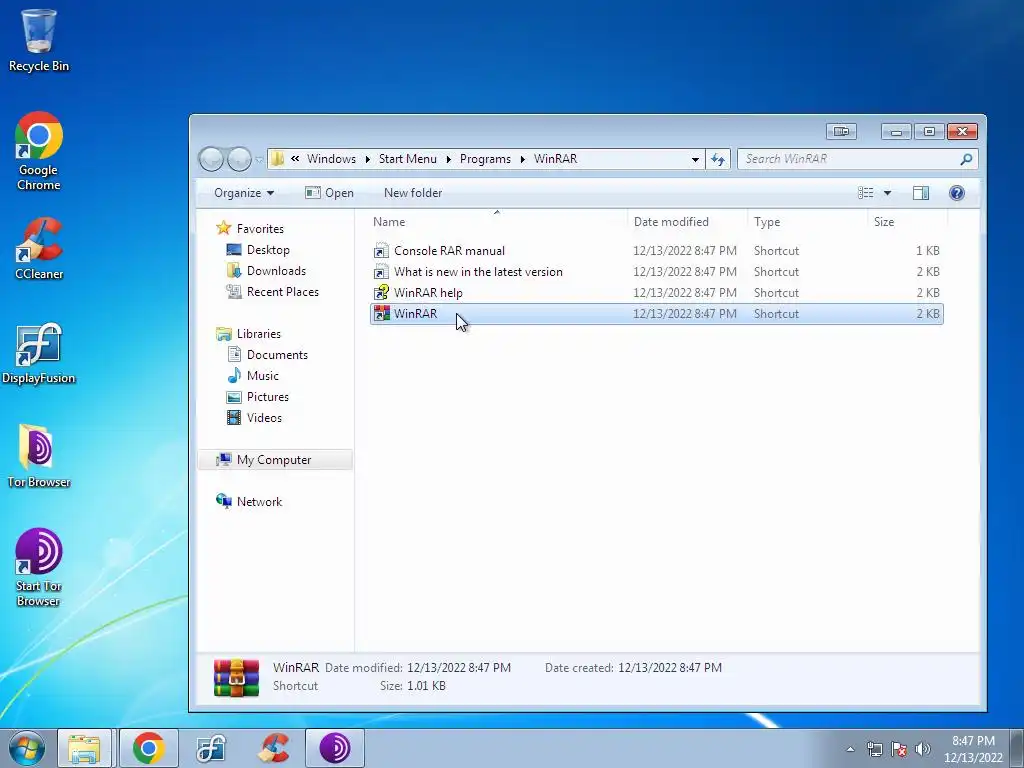1024x768 pixels.
Task: Click the WinRAR help file icon
Action: pyautogui.click(x=381, y=293)
